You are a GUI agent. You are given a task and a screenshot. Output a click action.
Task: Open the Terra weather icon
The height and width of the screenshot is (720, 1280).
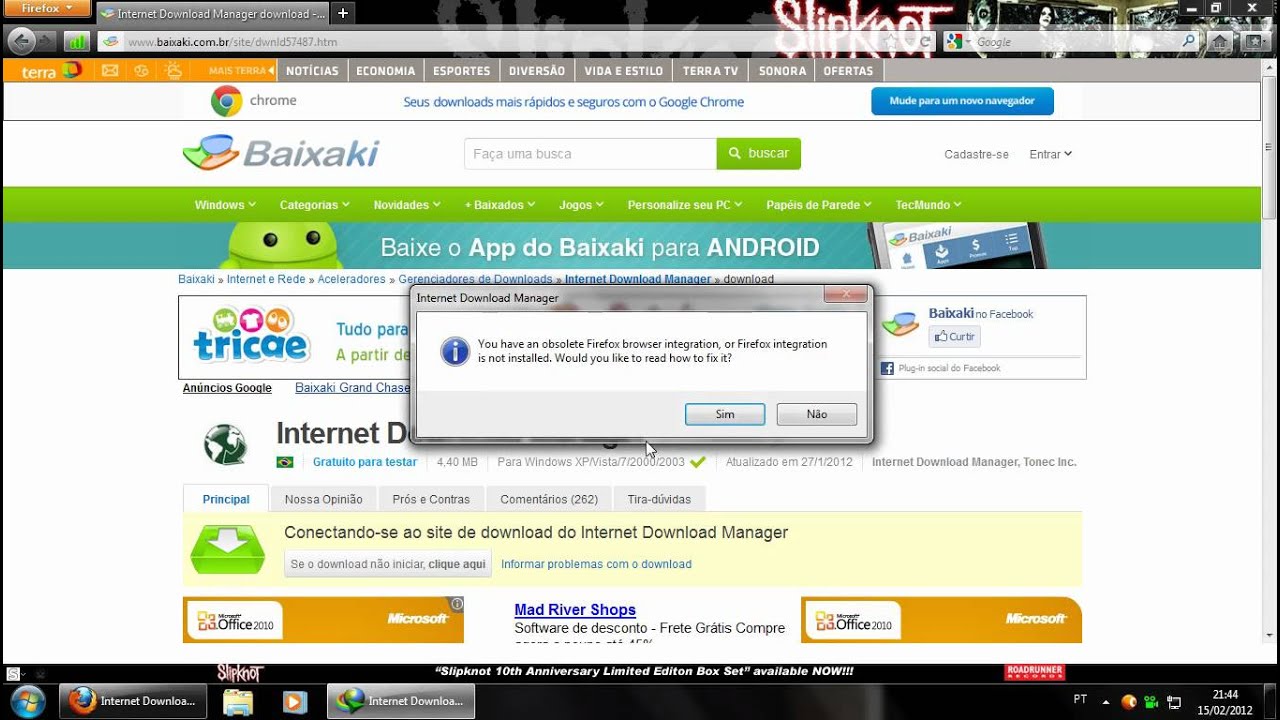point(173,71)
